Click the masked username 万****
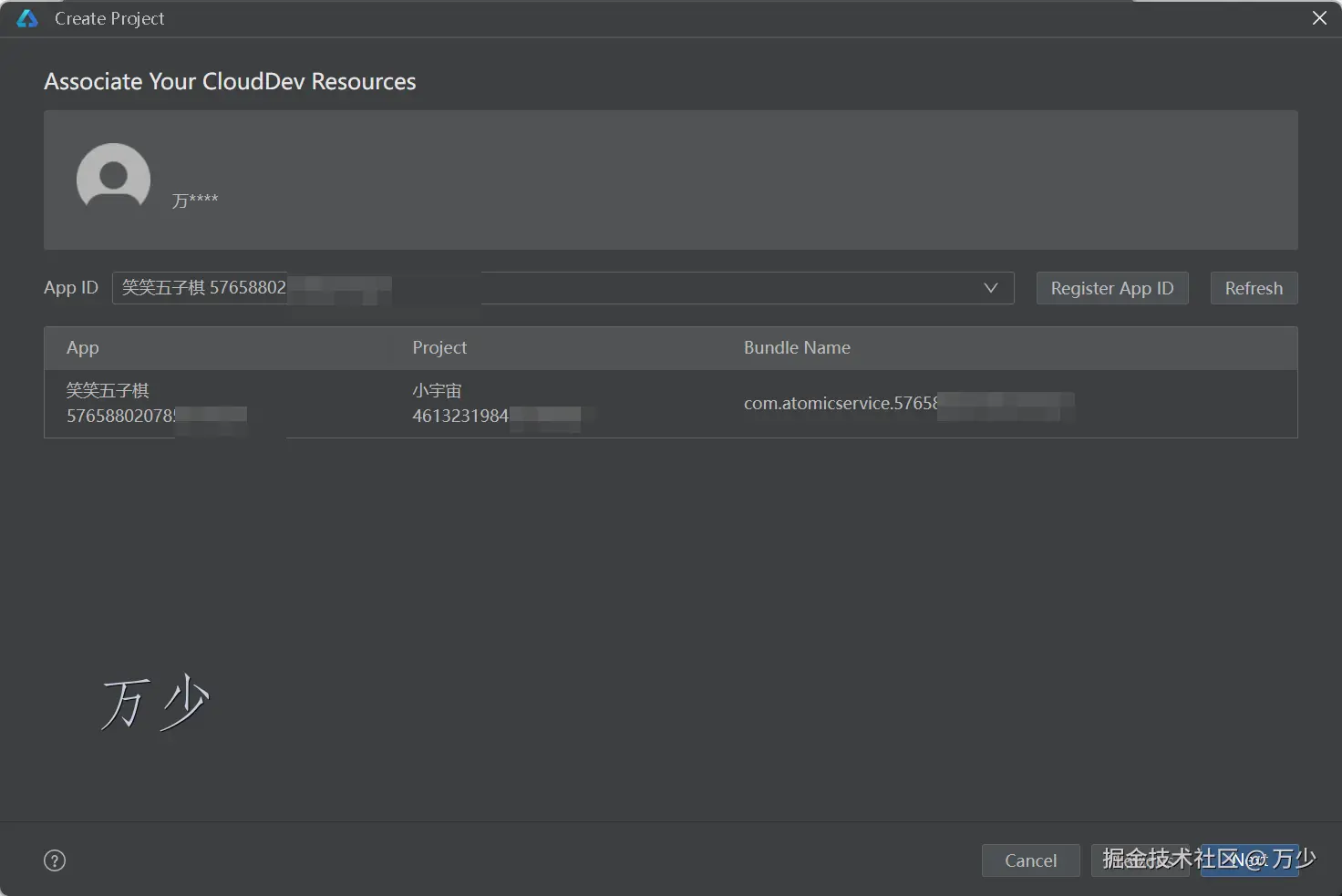The width and height of the screenshot is (1342, 896). pos(195,200)
